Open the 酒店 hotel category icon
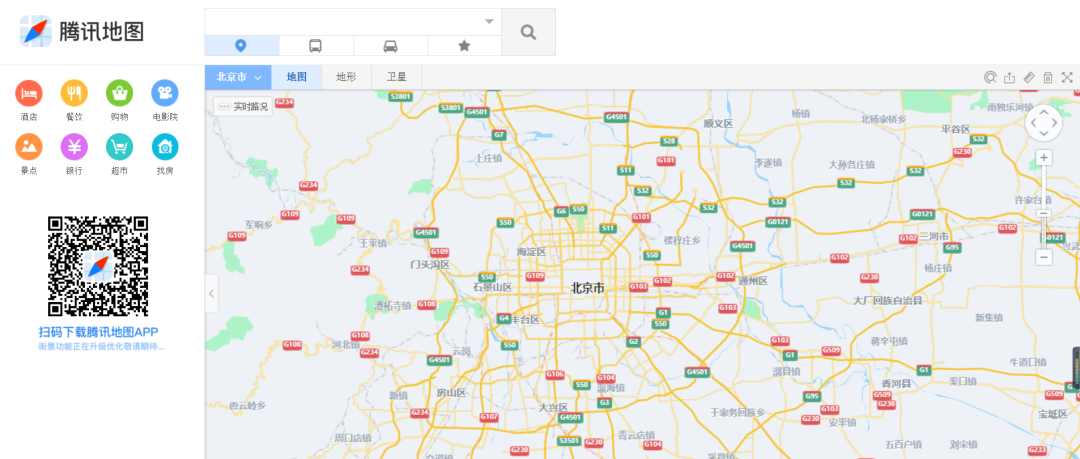The width and height of the screenshot is (1080, 459). click(x=29, y=93)
